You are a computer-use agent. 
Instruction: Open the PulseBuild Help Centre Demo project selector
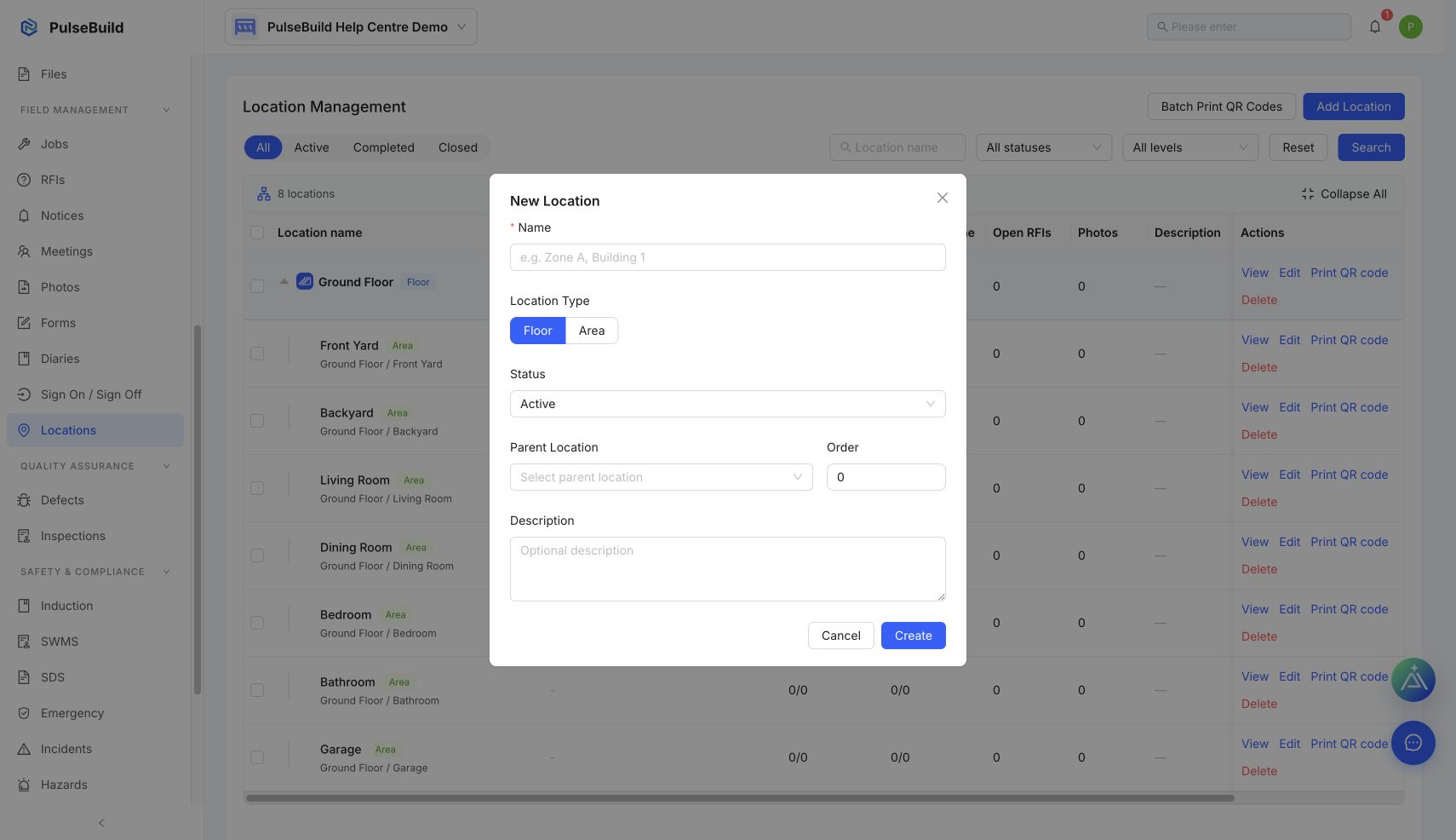(x=351, y=27)
